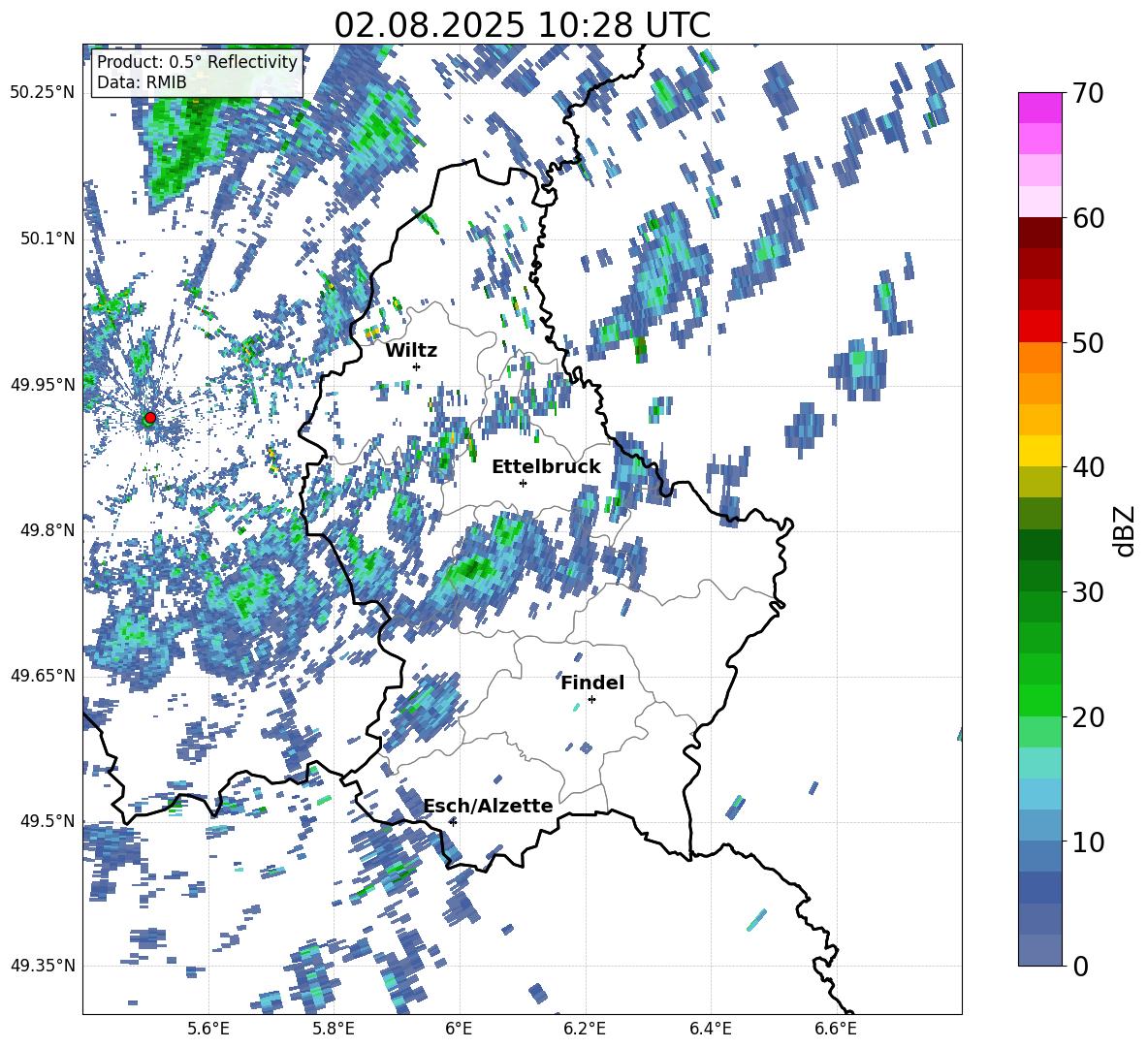Viewport: 1148px width, 1048px height.
Task: Click the Findel city label
Action: click(592, 683)
